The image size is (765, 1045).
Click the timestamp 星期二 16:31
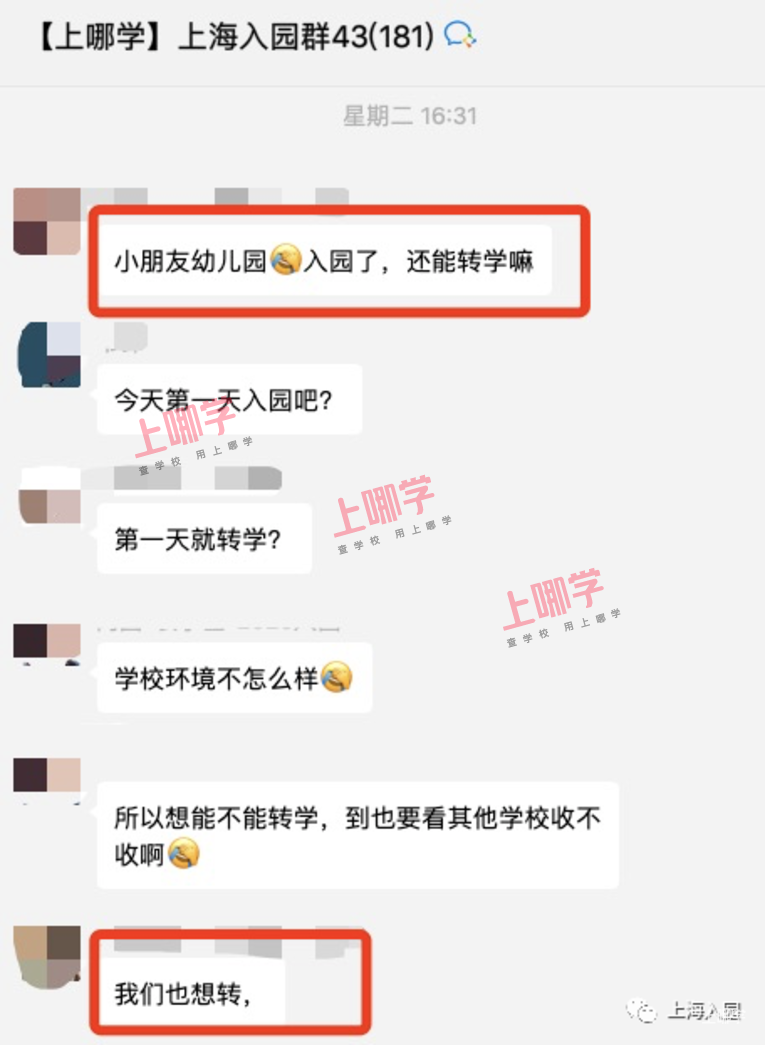coord(410,116)
